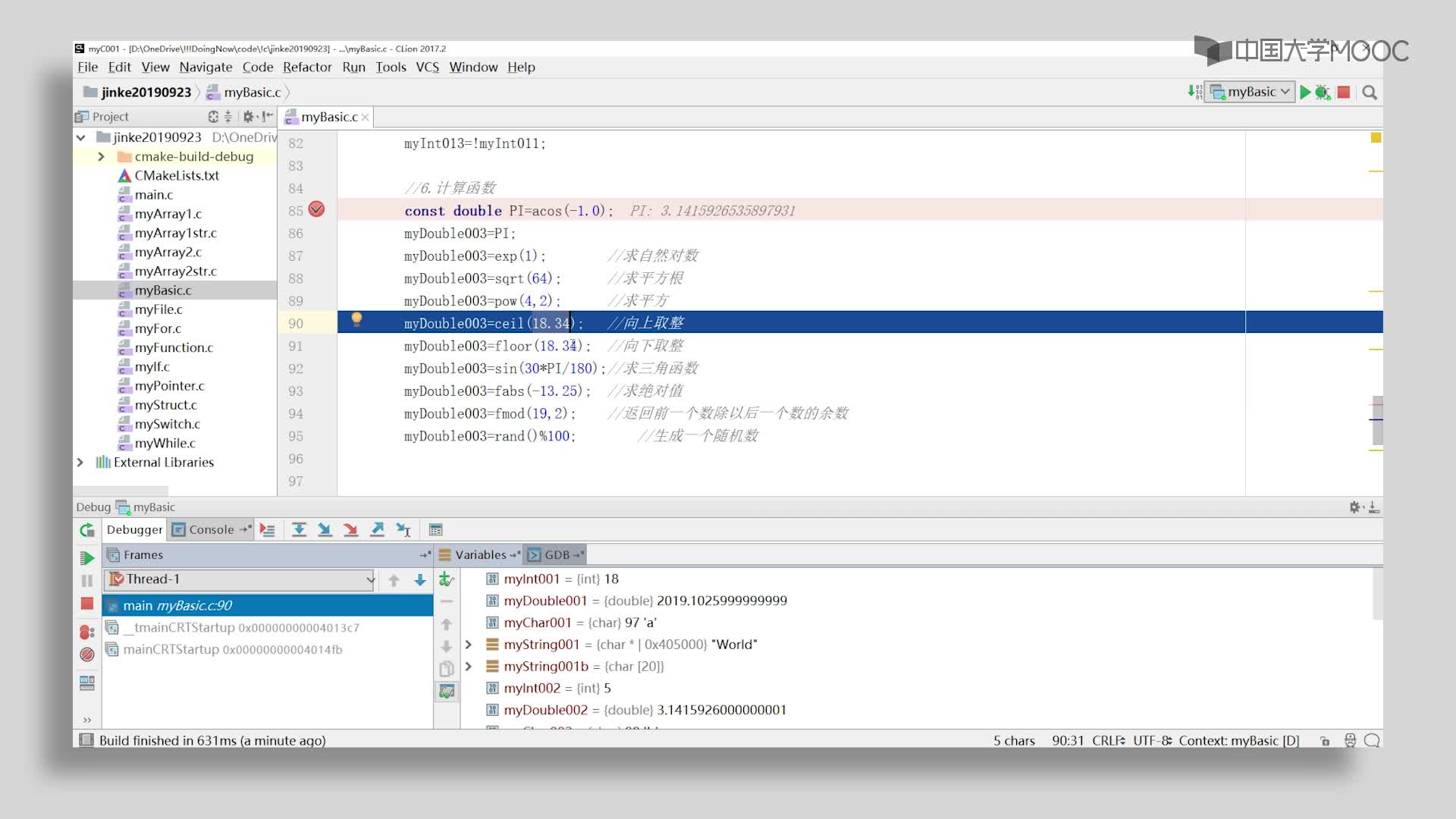Open the File menu
The height and width of the screenshot is (819, 1456).
(x=87, y=67)
